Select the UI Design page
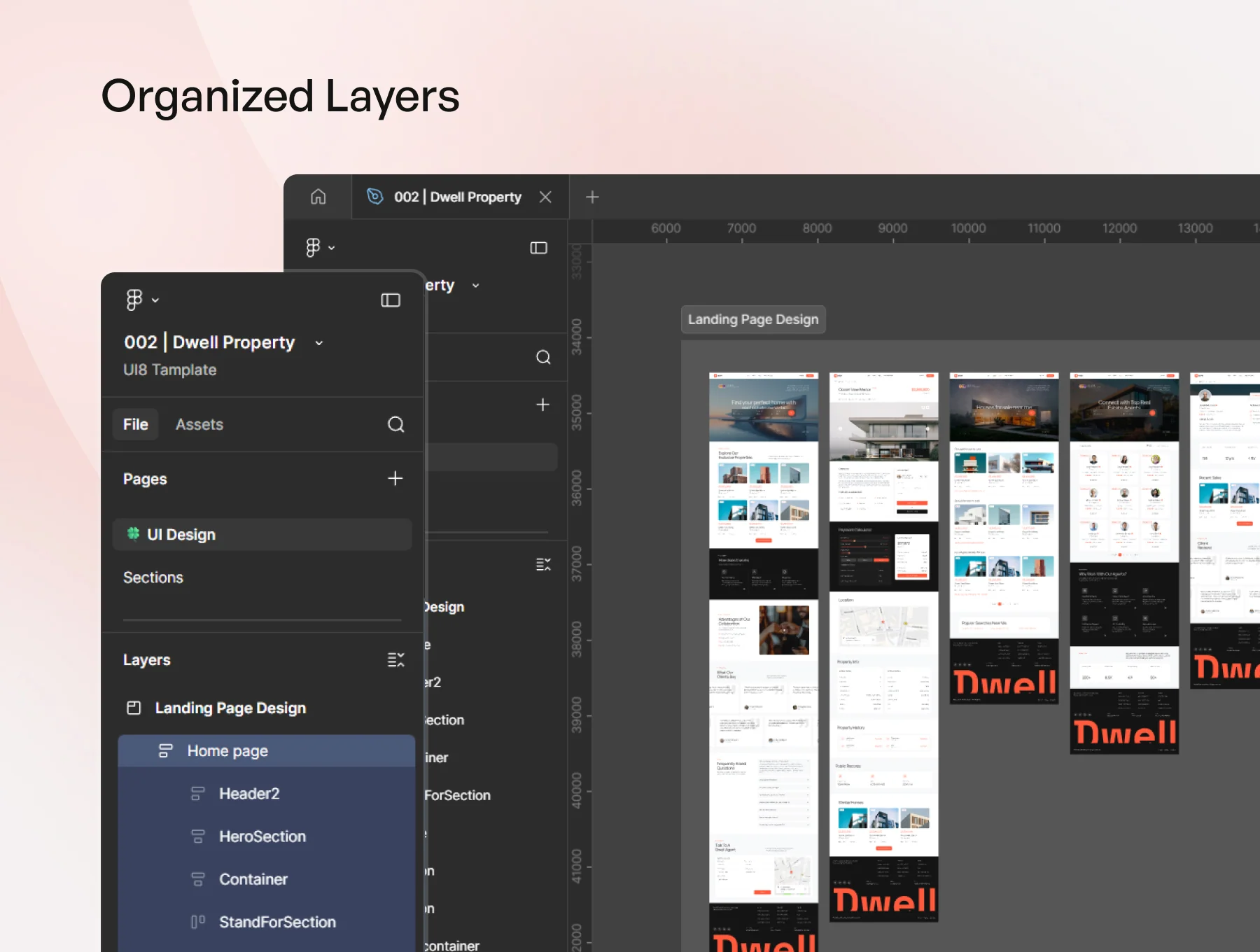Viewport: 1260px width, 952px height. coord(262,535)
